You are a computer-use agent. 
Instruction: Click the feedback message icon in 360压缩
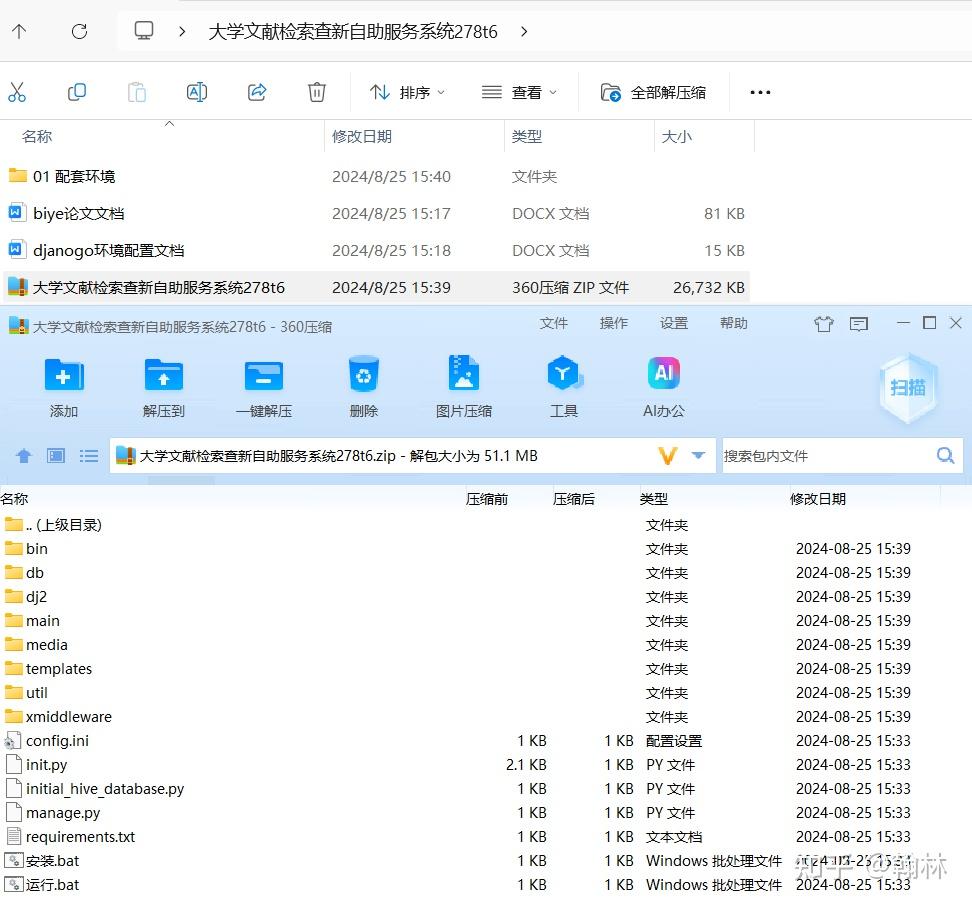click(x=859, y=323)
